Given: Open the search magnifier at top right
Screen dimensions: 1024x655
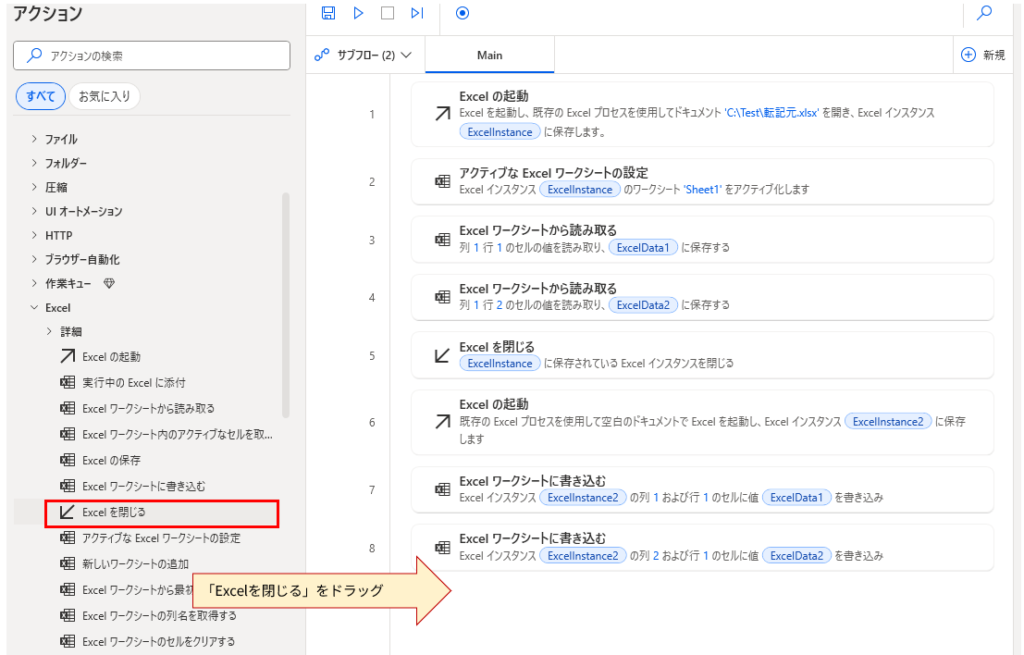Looking at the screenshot, I should pos(983,16).
